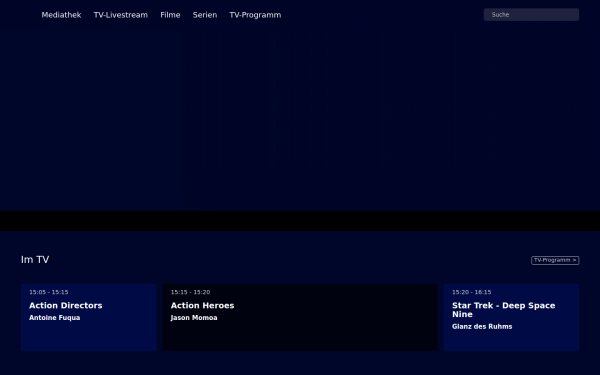Click the Jason Momoa subtitle
Image resolution: width=600 pixels, height=375 pixels.
click(x=194, y=318)
